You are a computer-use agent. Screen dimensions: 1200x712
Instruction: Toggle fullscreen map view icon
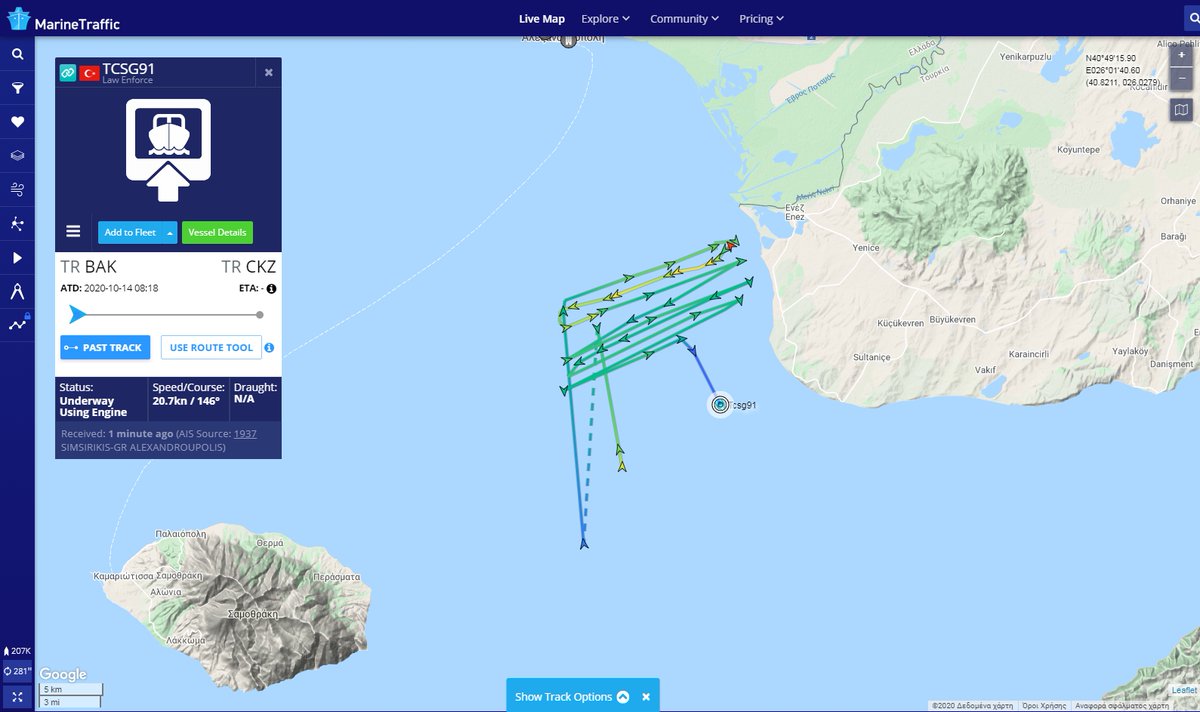pos(17,696)
